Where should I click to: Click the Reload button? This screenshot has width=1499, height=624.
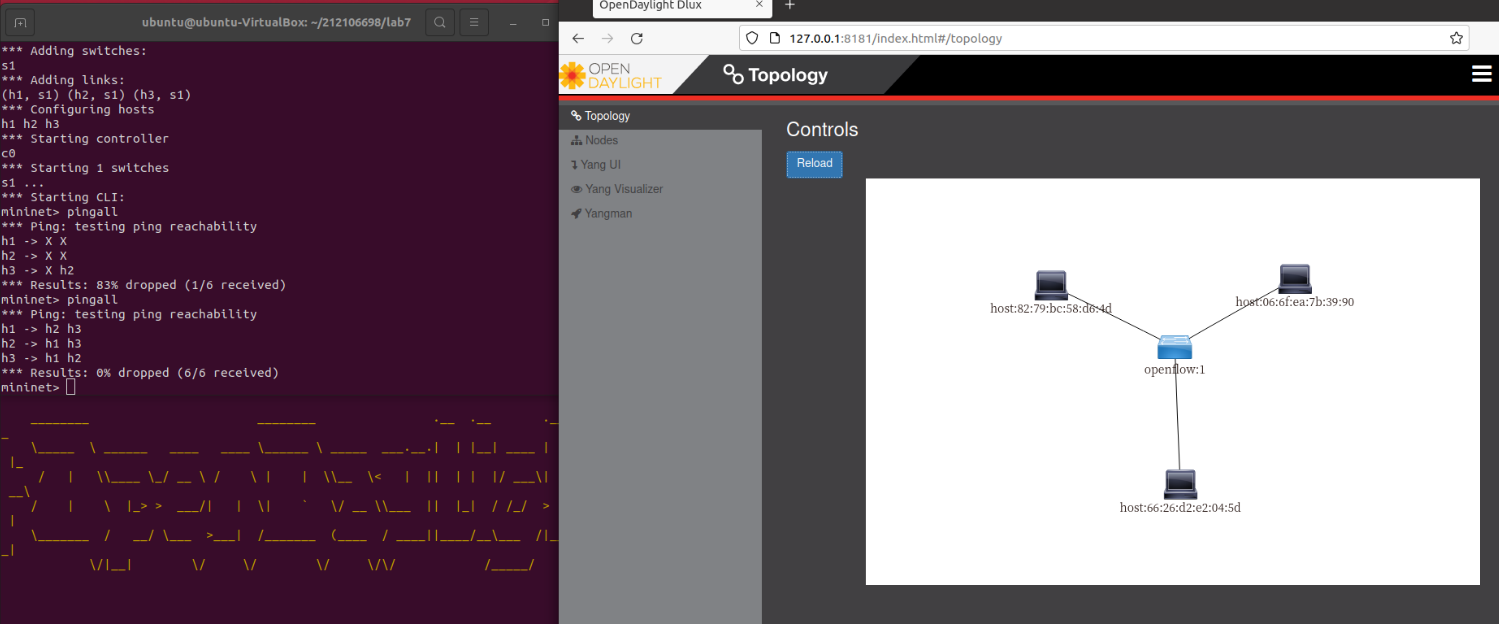tap(814, 164)
